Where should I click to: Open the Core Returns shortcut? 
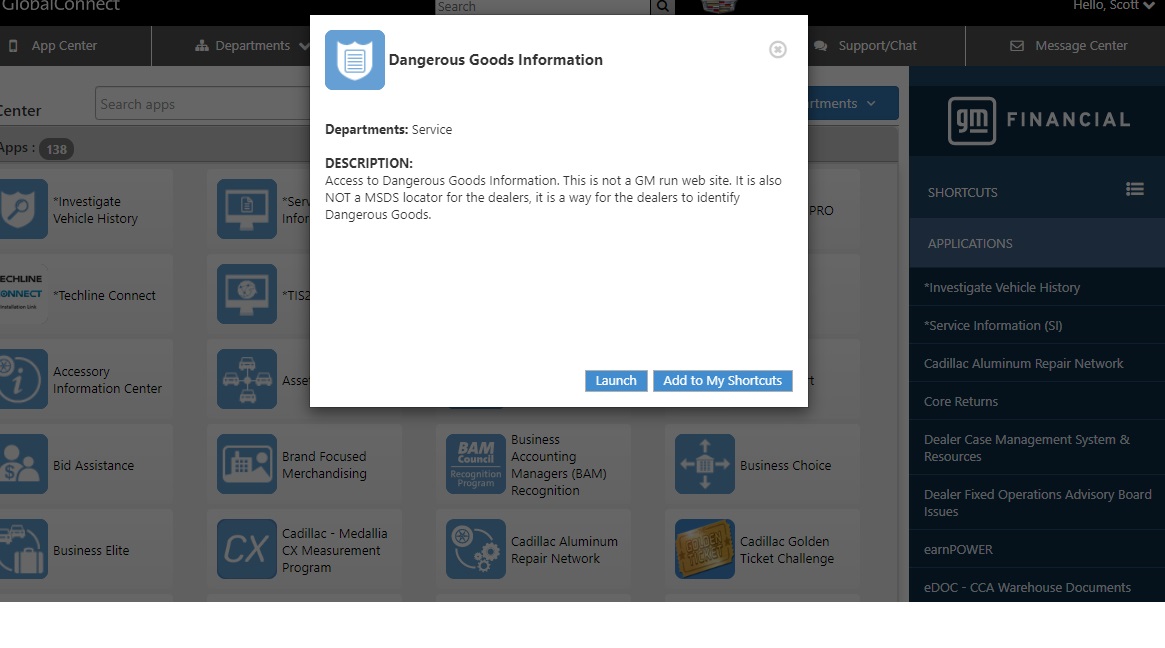(x=961, y=401)
